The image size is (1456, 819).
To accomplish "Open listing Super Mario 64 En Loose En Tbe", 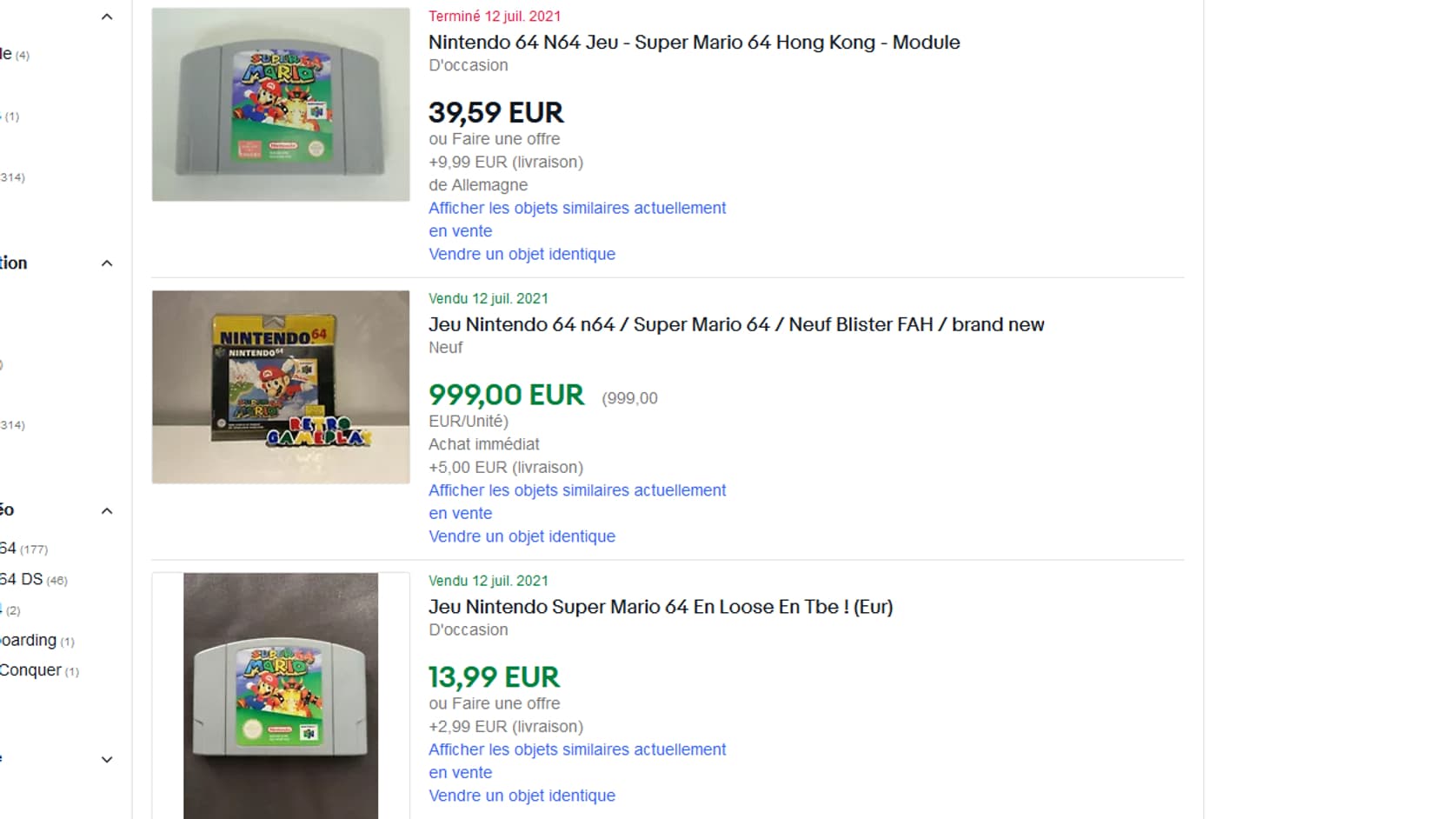I will (x=661, y=607).
